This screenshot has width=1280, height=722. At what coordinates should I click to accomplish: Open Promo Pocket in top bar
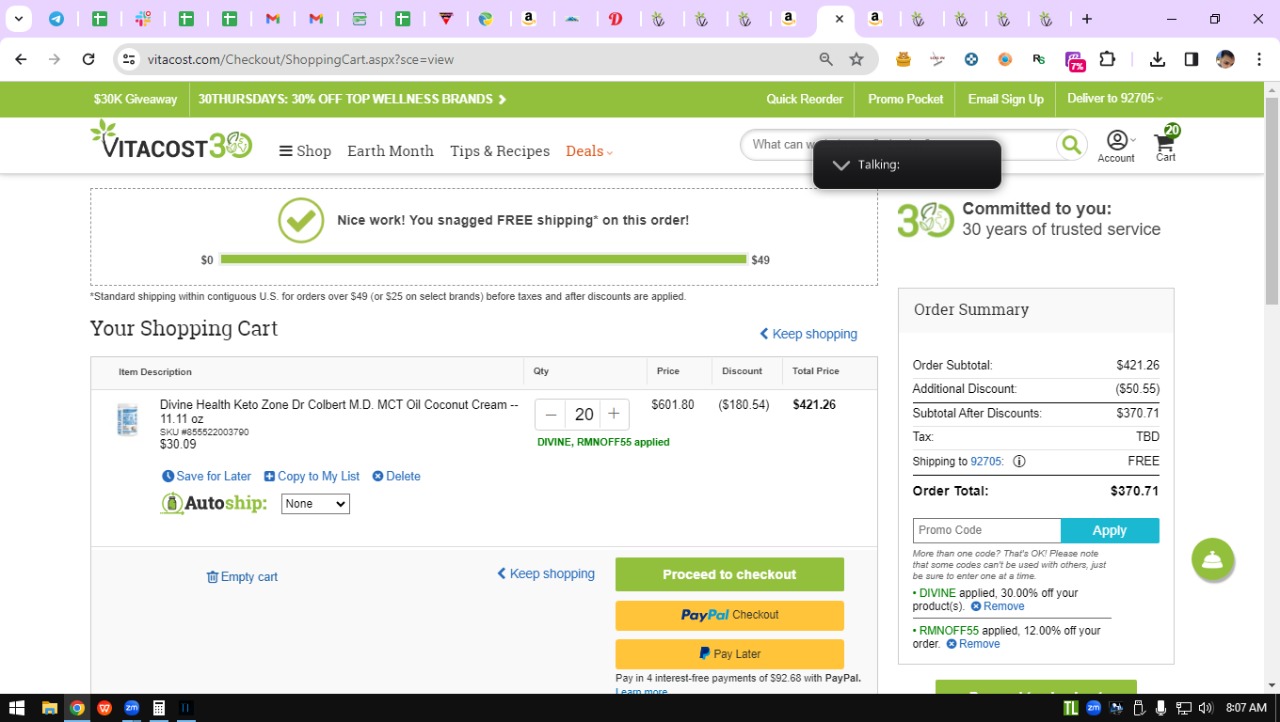point(906,99)
